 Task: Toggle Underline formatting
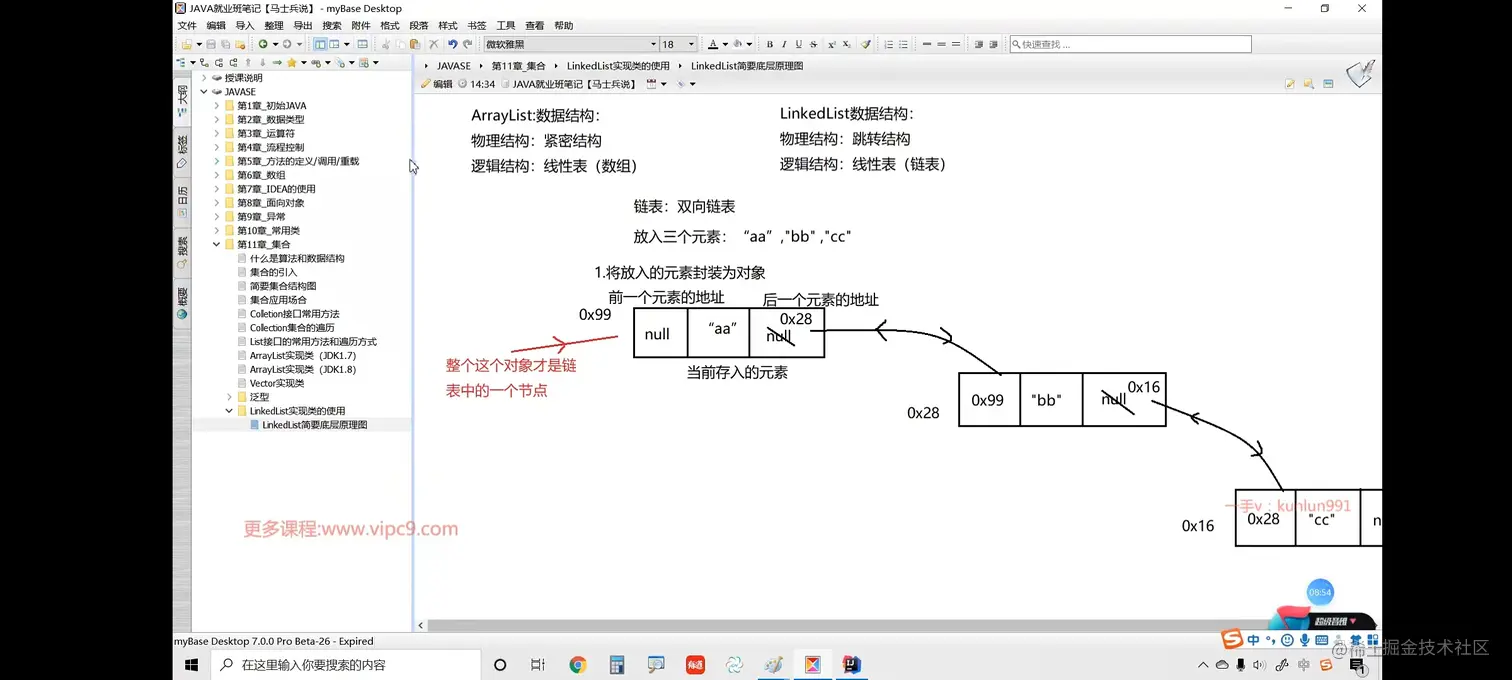click(799, 45)
